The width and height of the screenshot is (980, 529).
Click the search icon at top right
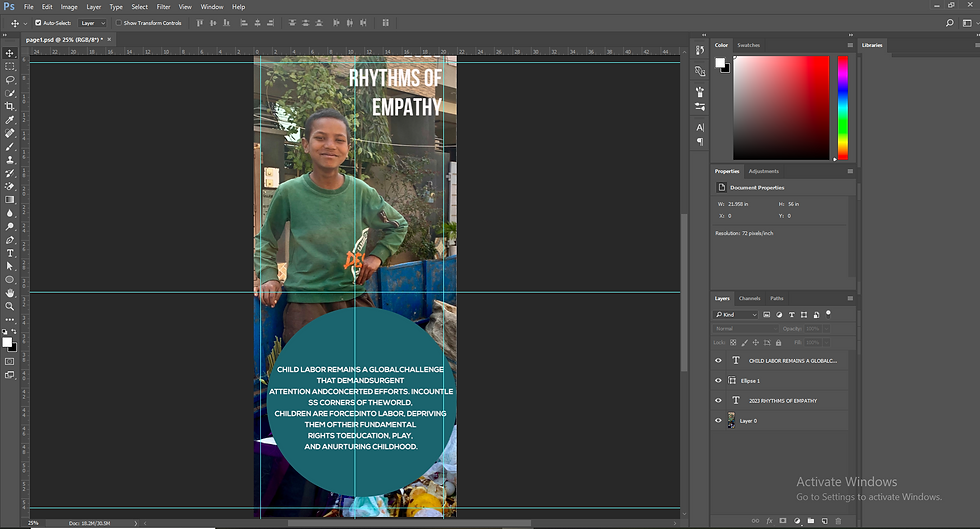[x=950, y=22]
